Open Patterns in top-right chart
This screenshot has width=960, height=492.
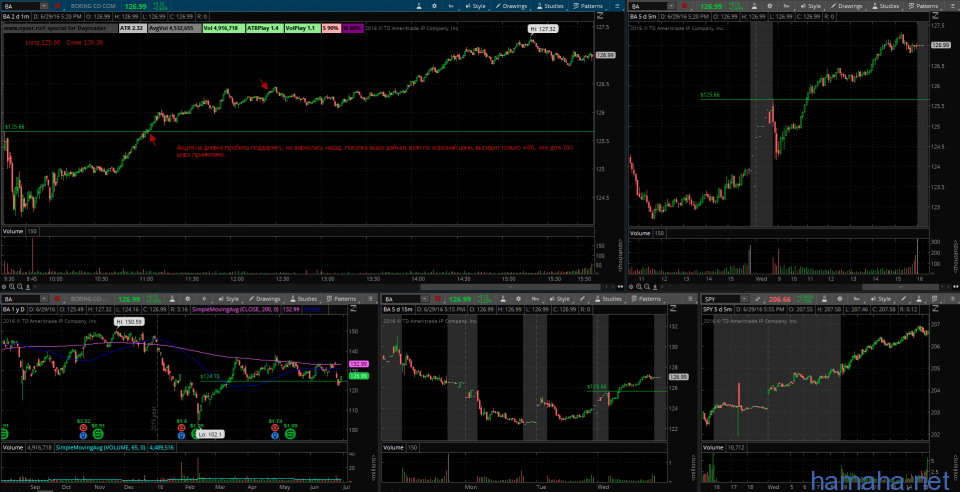click(x=923, y=6)
